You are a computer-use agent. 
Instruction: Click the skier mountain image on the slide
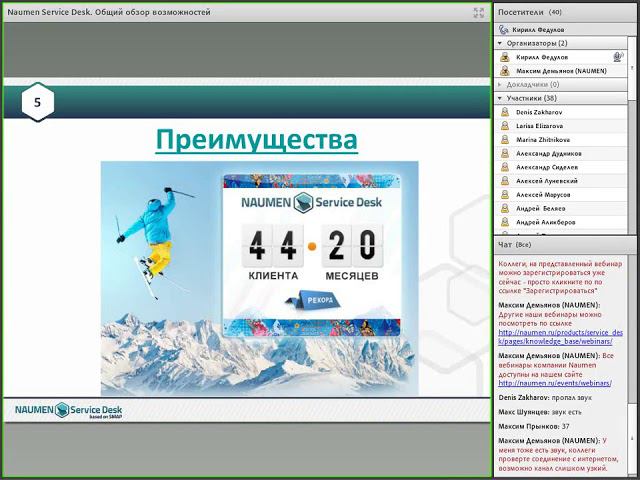(260, 278)
